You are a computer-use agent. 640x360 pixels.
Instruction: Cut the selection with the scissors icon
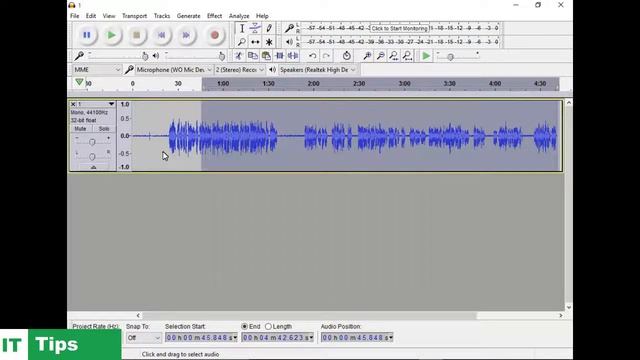pos(239,56)
